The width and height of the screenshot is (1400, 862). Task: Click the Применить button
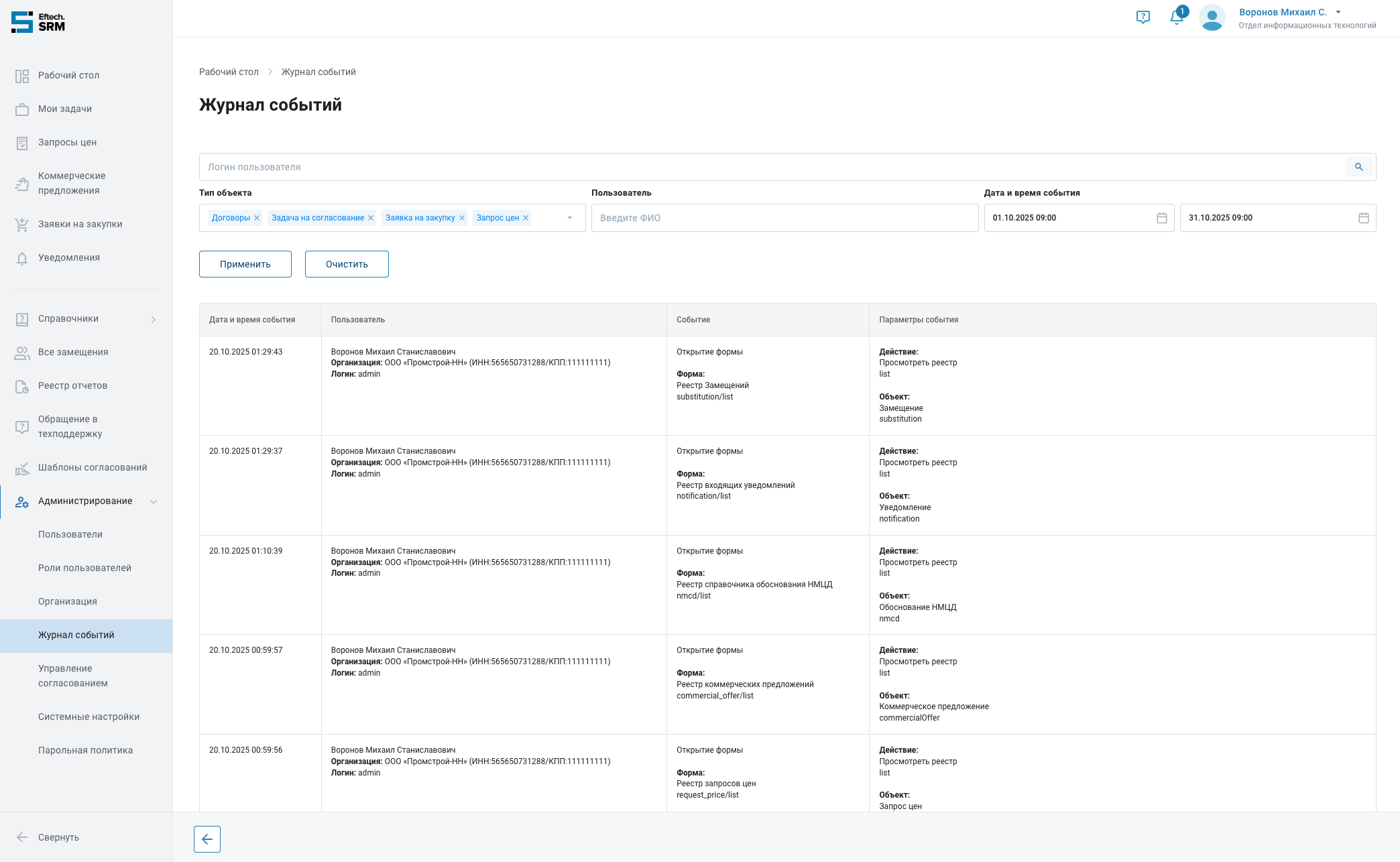pyautogui.click(x=245, y=264)
